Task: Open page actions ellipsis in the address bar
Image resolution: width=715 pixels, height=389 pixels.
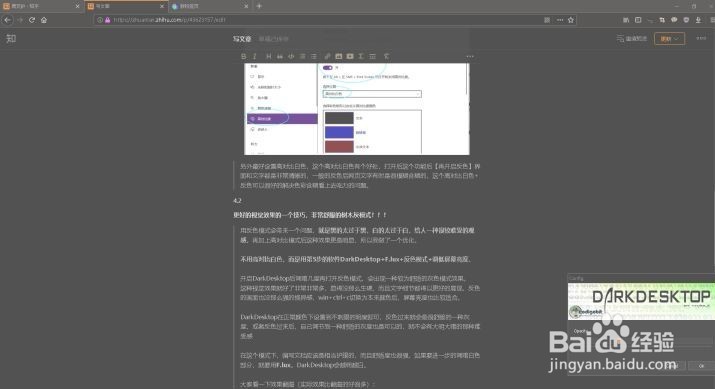Action: [x=560, y=20]
